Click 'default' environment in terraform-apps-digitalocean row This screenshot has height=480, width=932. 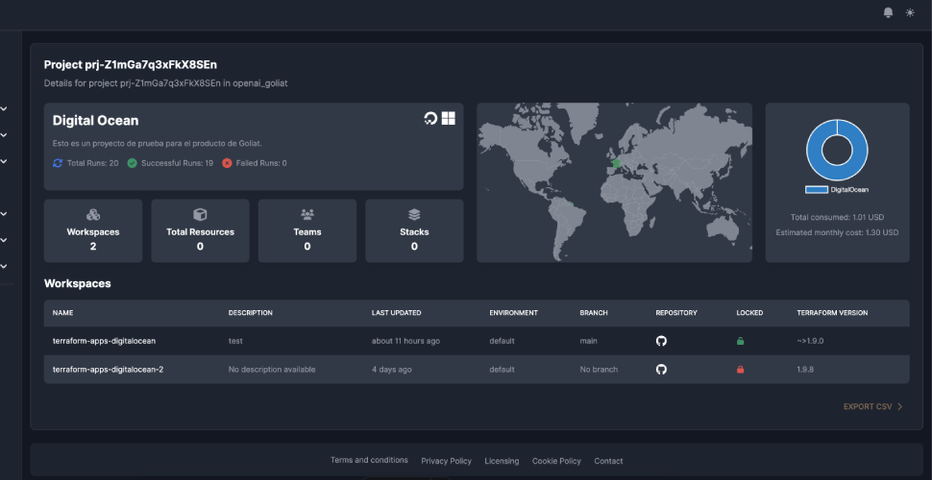(x=502, y=341)
